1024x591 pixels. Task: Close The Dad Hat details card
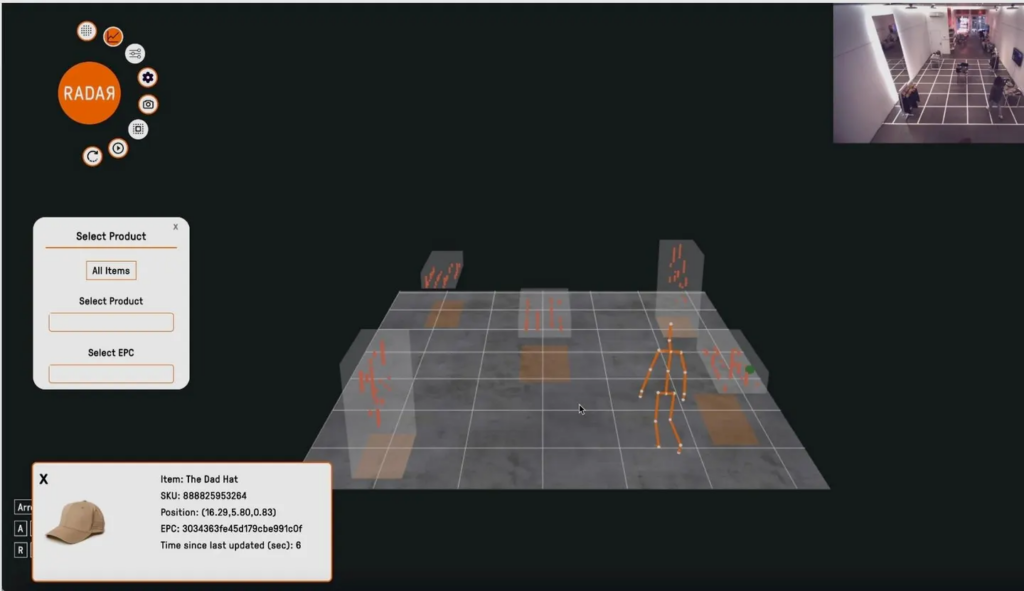pyautogui.click(x=44, y=479)
